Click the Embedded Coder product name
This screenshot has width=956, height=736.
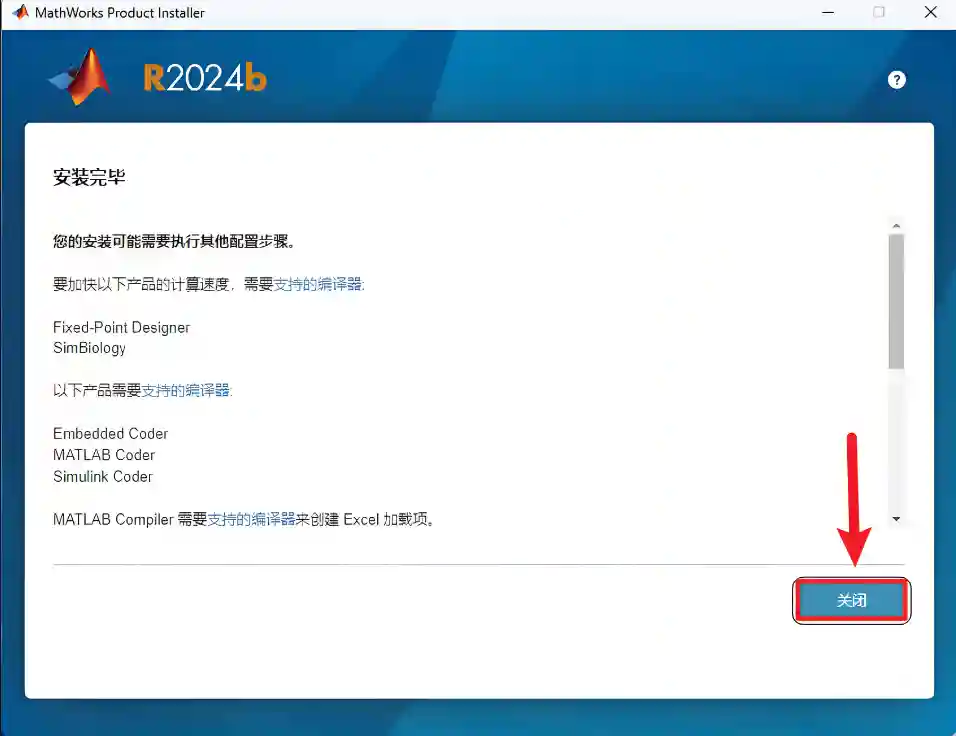pos(110,433)
